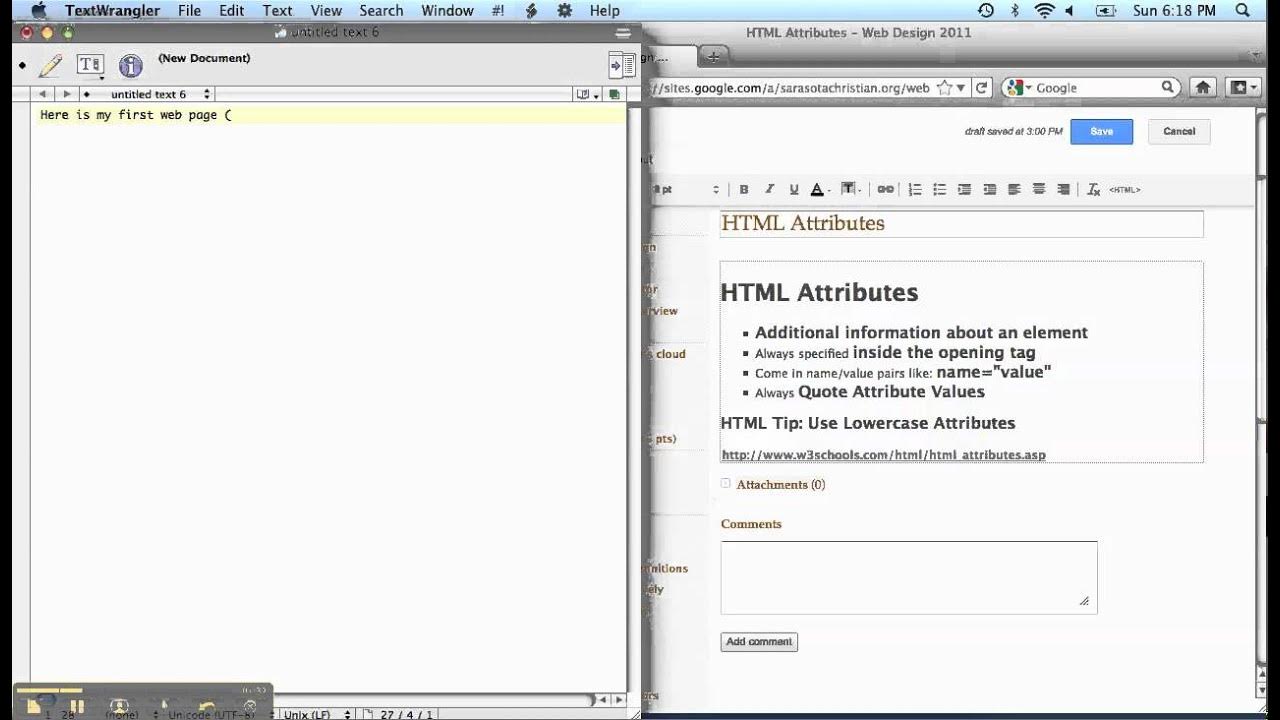Edit the HTML Attributes page title field
Image resolution: width=1280 pixels, height=720 pixels.
pos(961,223)
